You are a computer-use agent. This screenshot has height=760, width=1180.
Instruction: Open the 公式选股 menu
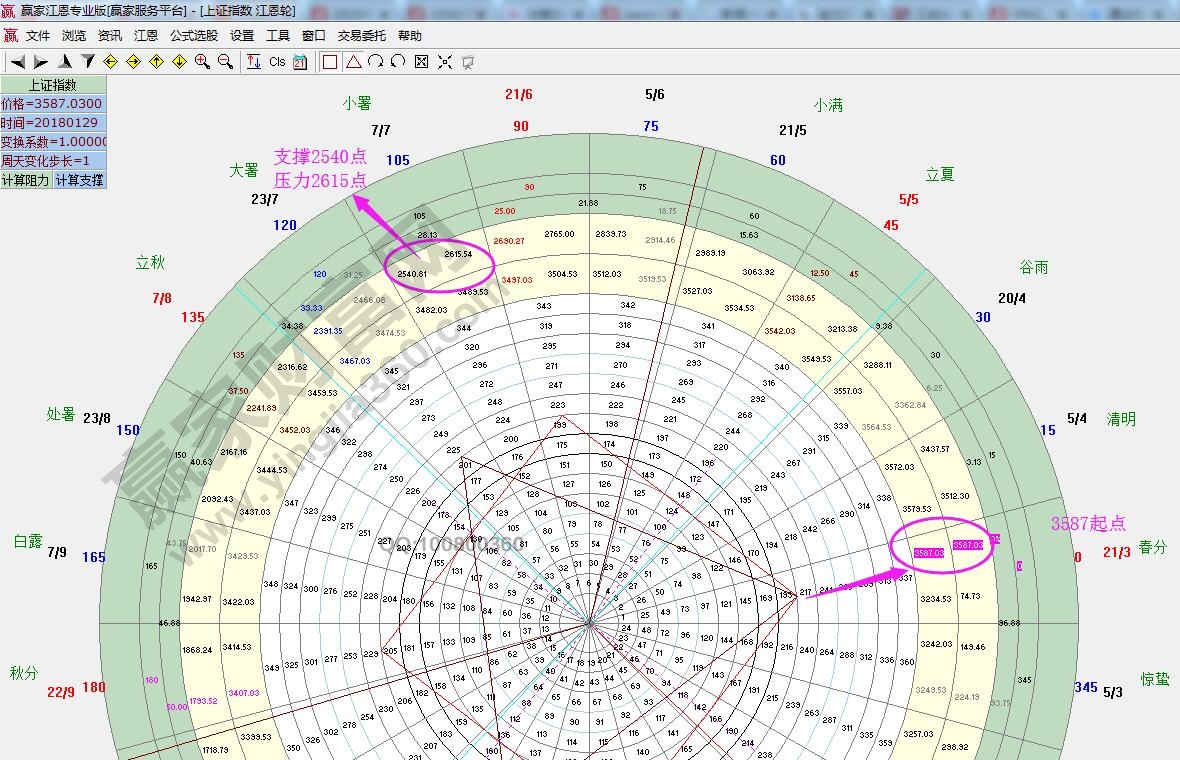[x=193, y=35]
